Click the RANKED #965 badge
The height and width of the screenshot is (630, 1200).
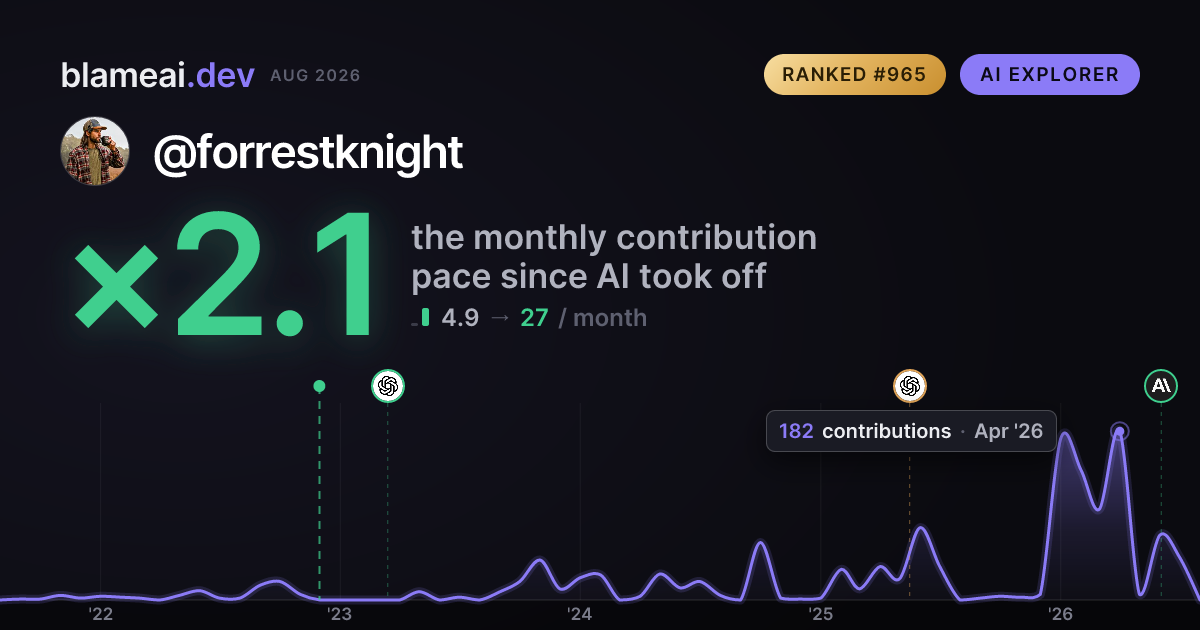(x=855, y=75)
